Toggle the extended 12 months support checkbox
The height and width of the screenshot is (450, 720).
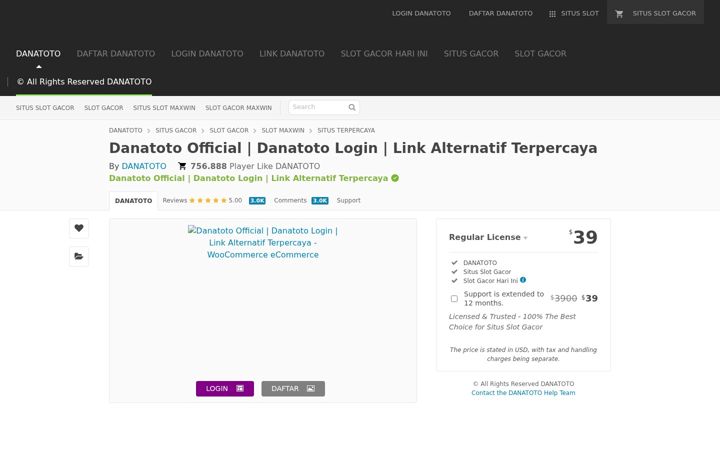454,298
